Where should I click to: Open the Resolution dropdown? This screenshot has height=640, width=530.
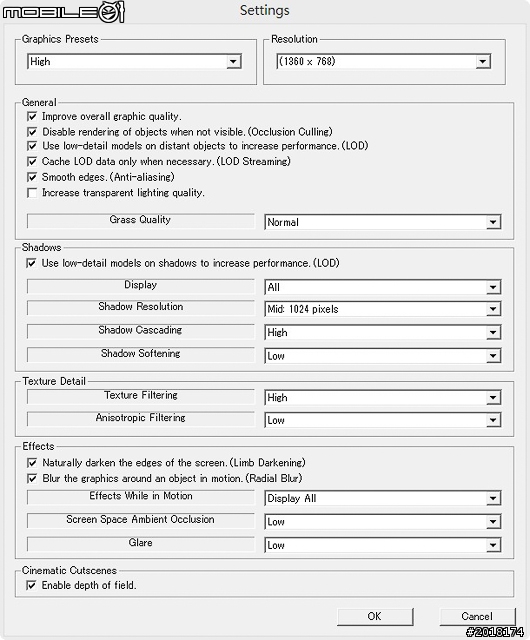(384, 62)
